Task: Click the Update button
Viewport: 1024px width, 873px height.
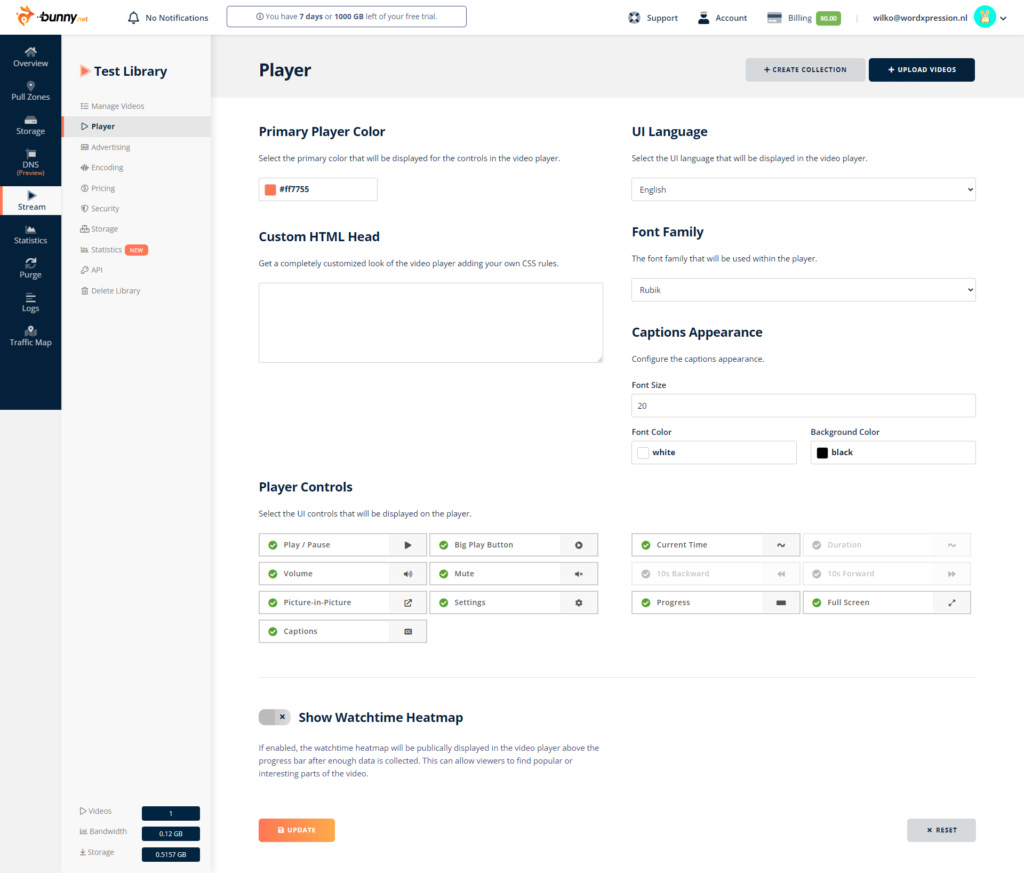Action: tap(296, 830)
